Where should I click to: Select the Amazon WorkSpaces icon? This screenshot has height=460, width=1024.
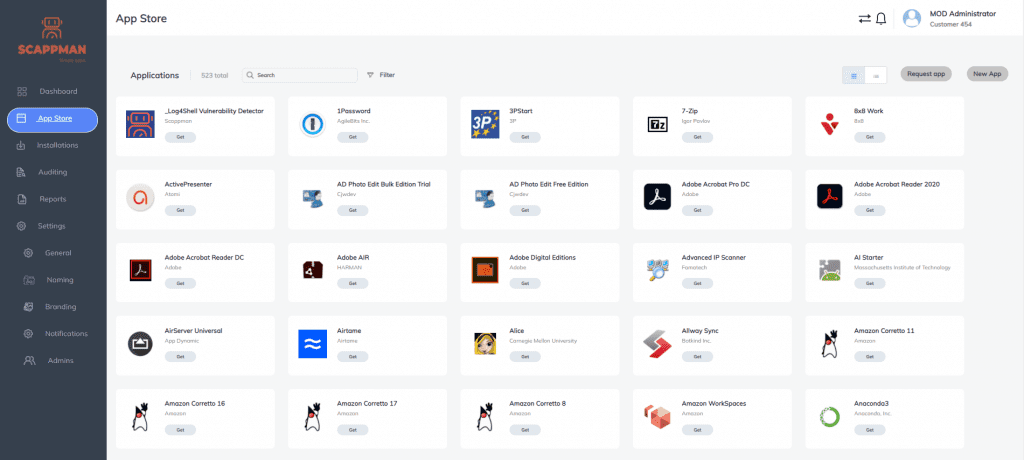(657, 416)
